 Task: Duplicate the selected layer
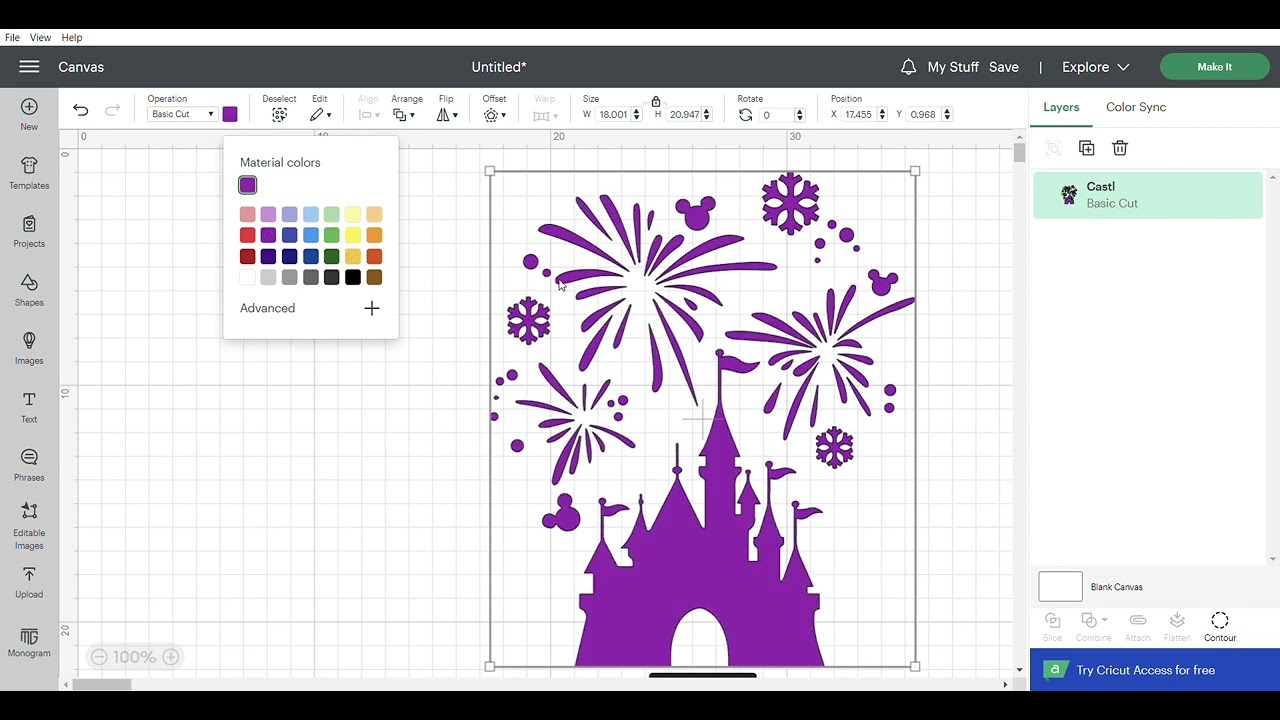1087,148
